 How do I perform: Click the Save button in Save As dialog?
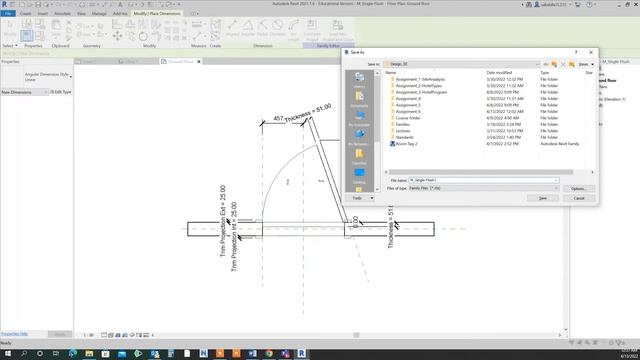pos(542,198)
